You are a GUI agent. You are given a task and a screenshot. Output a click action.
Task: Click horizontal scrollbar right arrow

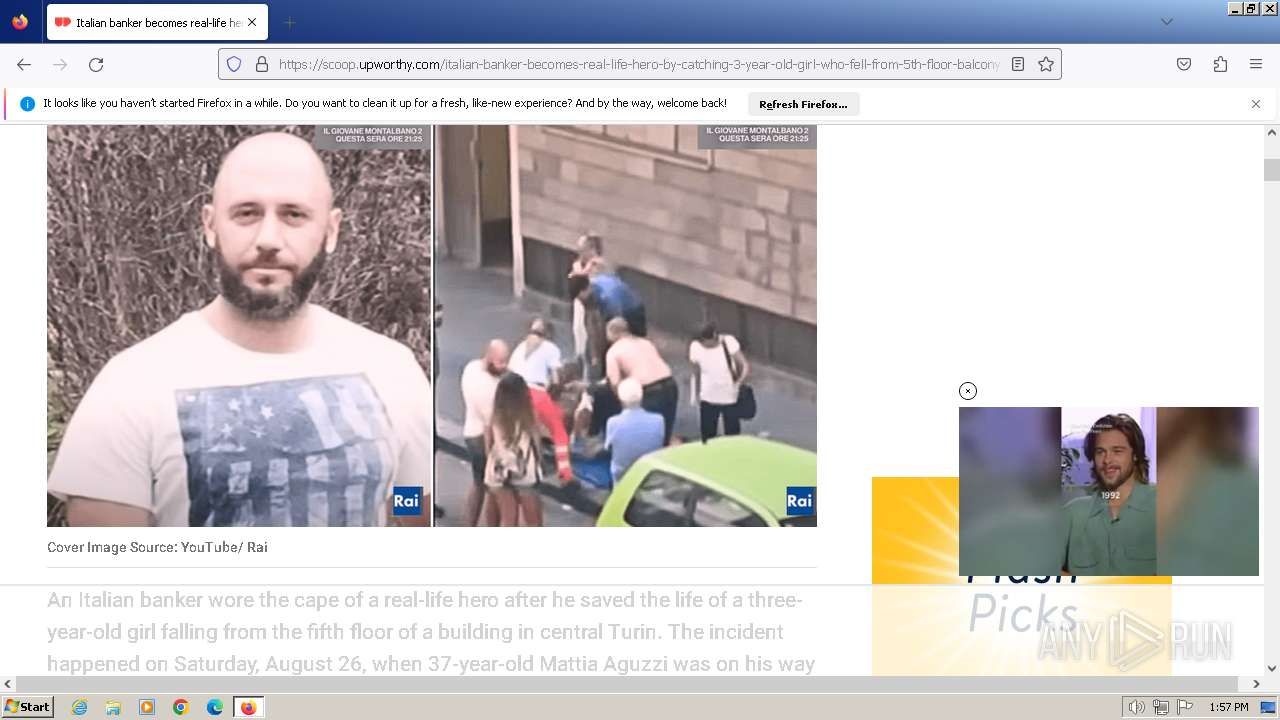[1257, 684]
